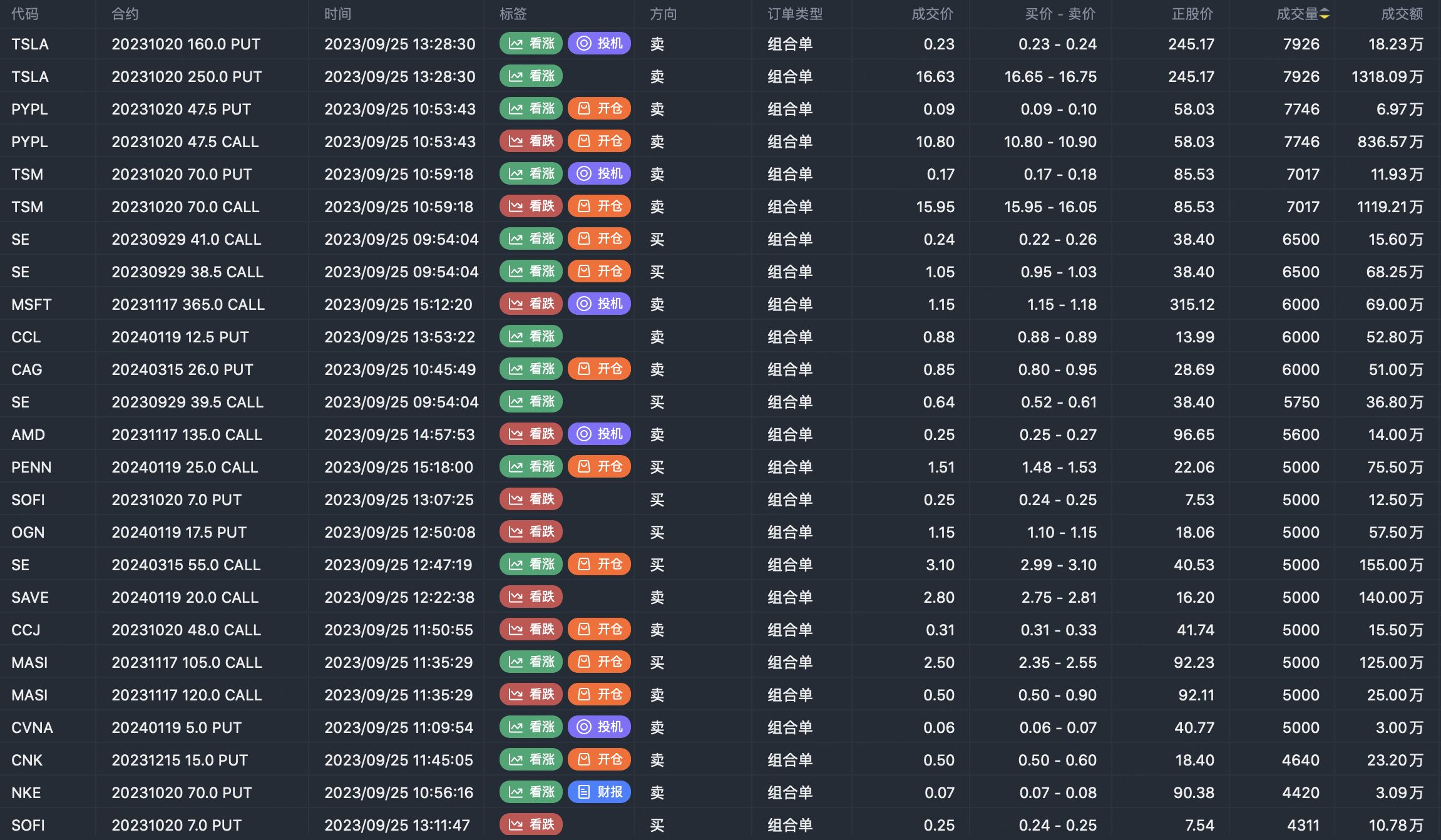Select CCL ticker cell
This screenshot has height=840, width=1441.
[x=26, y=337]
